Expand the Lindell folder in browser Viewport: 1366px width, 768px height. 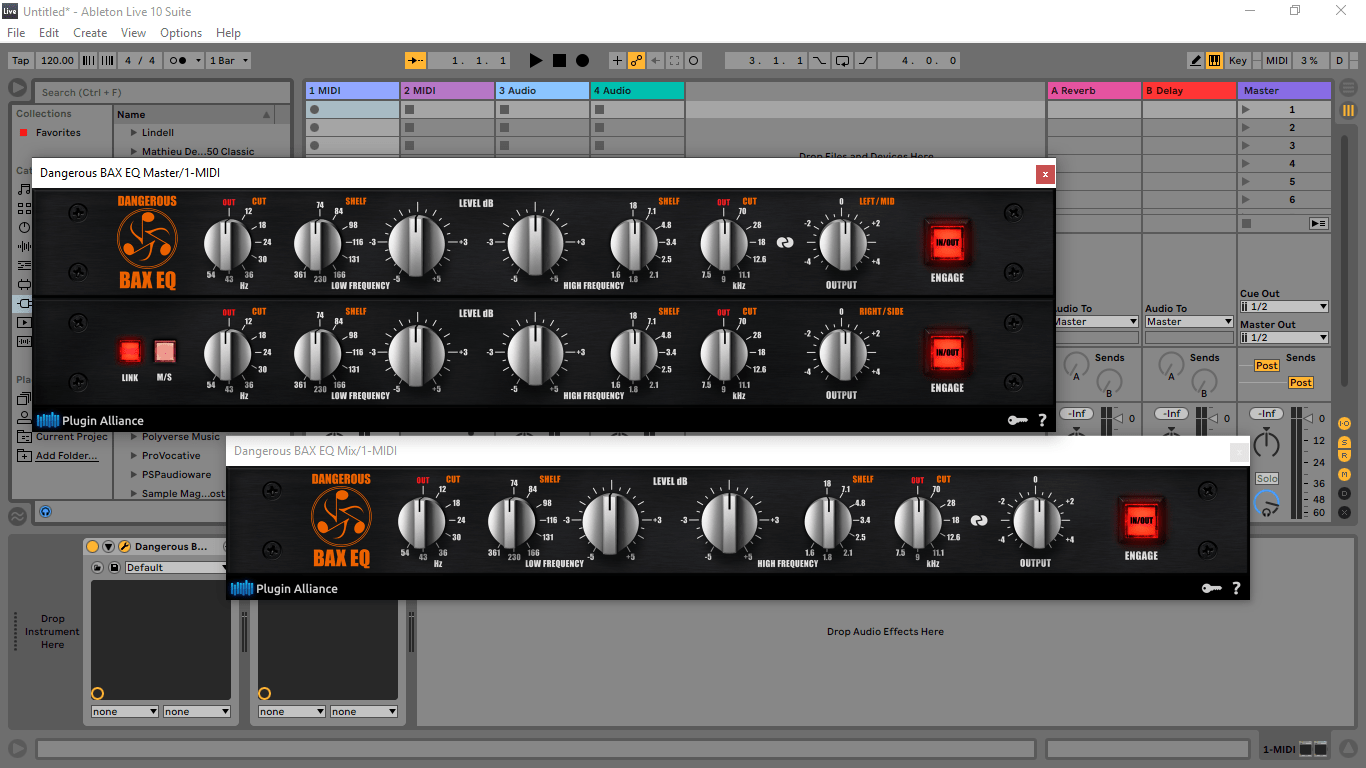tap(133, 132)
